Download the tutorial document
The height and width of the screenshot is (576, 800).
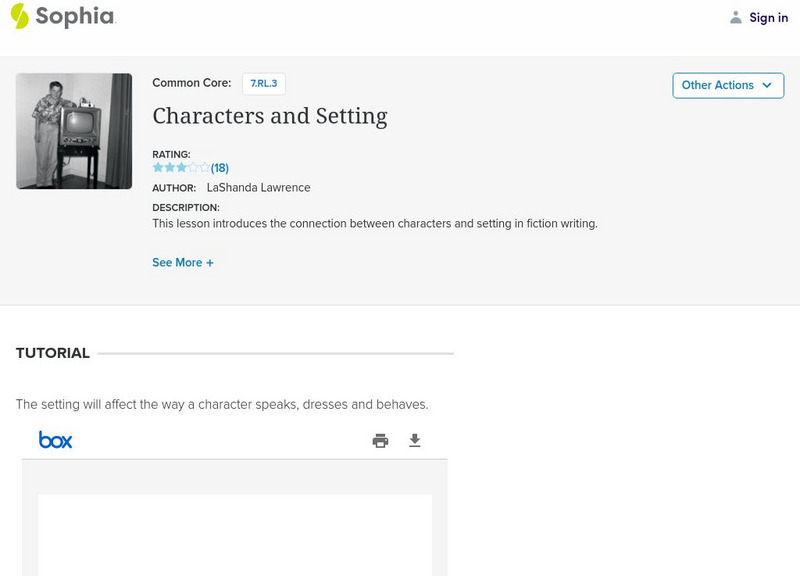click(x=415, y=441)
